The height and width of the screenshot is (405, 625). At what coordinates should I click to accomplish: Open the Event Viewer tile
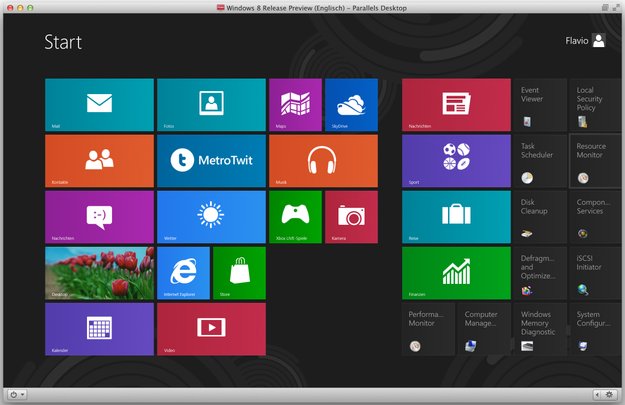pyautogui.click(x=540, y=105)
